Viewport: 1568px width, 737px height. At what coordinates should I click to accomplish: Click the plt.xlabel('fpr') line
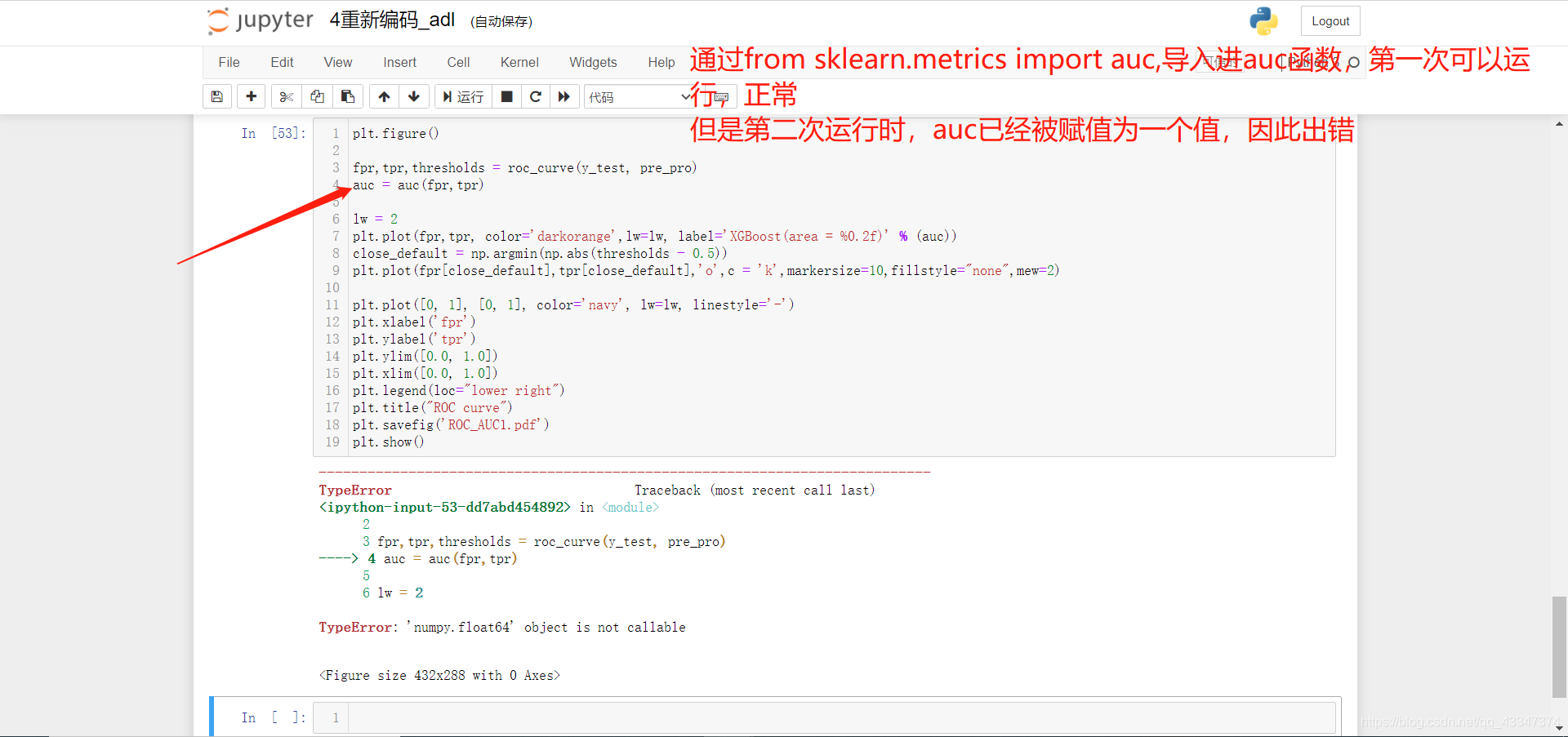tap(414, 322)
